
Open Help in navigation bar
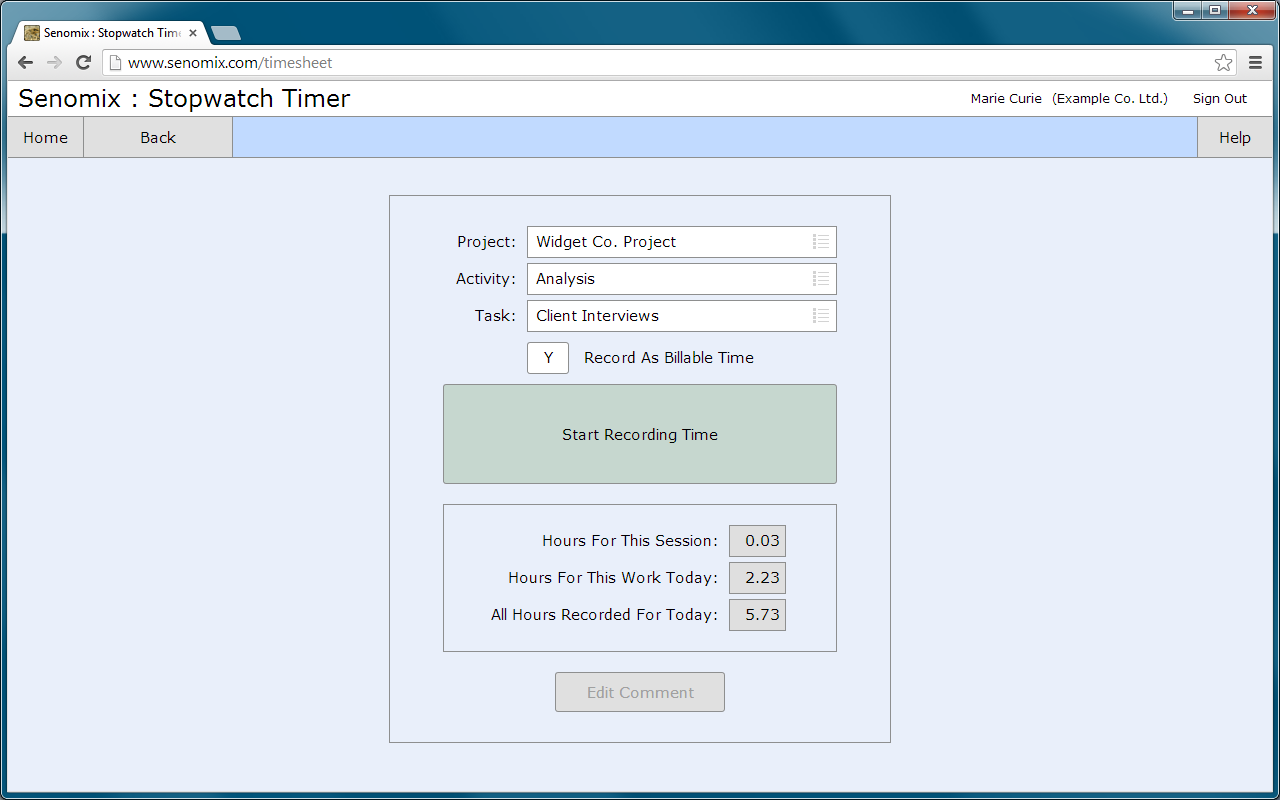[1235, 138]
